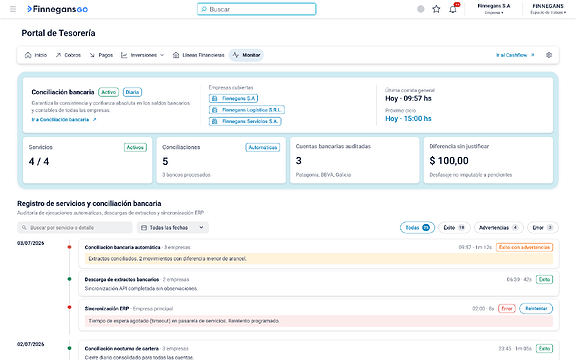Click red timeline dot for Conciliación bancaria automática
576x360 pixels.
click(69, 247)
